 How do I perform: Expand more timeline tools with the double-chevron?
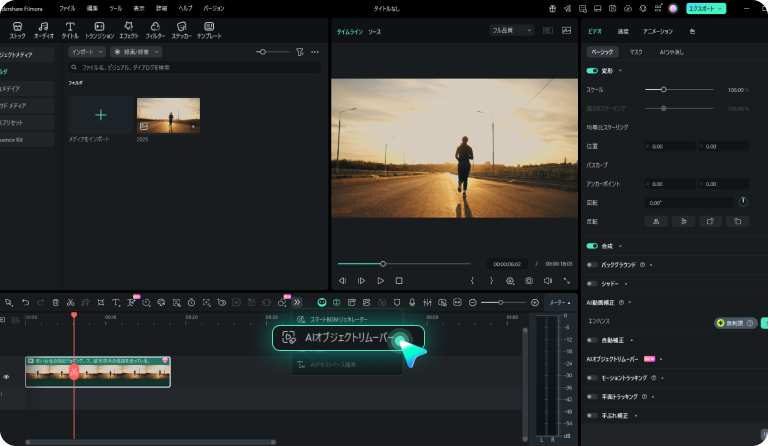[x=296, y=302]
